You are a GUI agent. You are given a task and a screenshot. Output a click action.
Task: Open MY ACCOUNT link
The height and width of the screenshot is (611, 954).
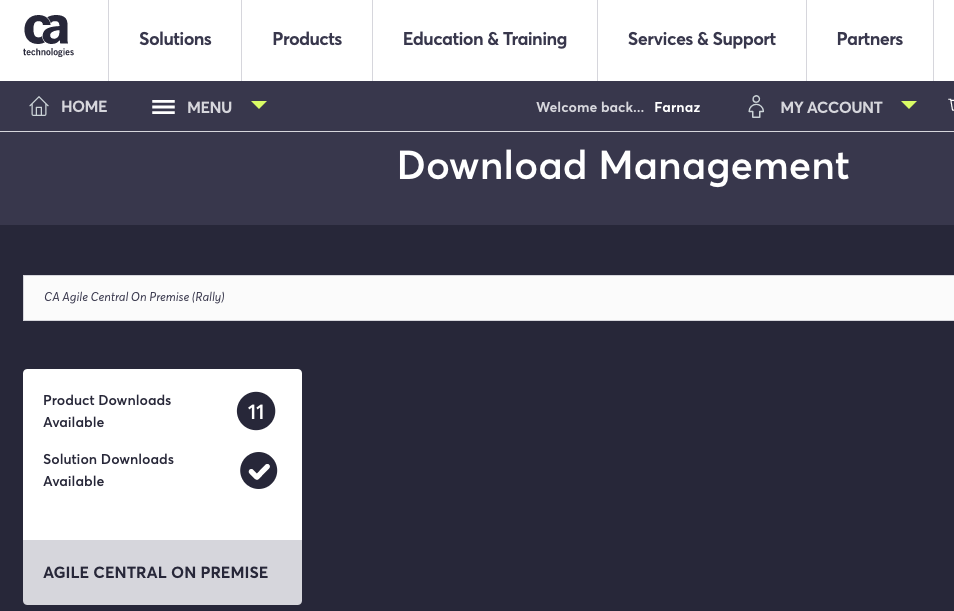point(831,108)
